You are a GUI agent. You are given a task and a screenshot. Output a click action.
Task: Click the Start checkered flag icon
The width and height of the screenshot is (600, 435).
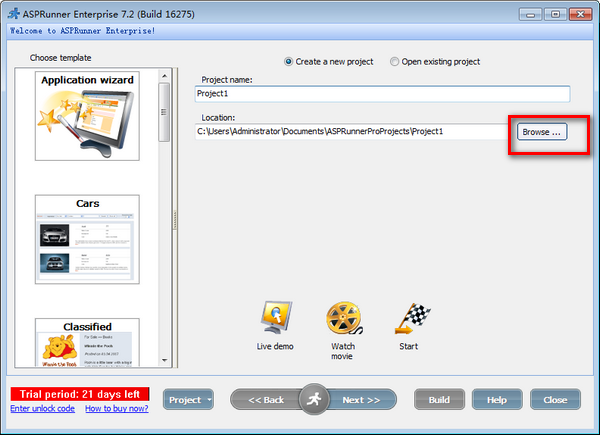(x=408, y=318)
